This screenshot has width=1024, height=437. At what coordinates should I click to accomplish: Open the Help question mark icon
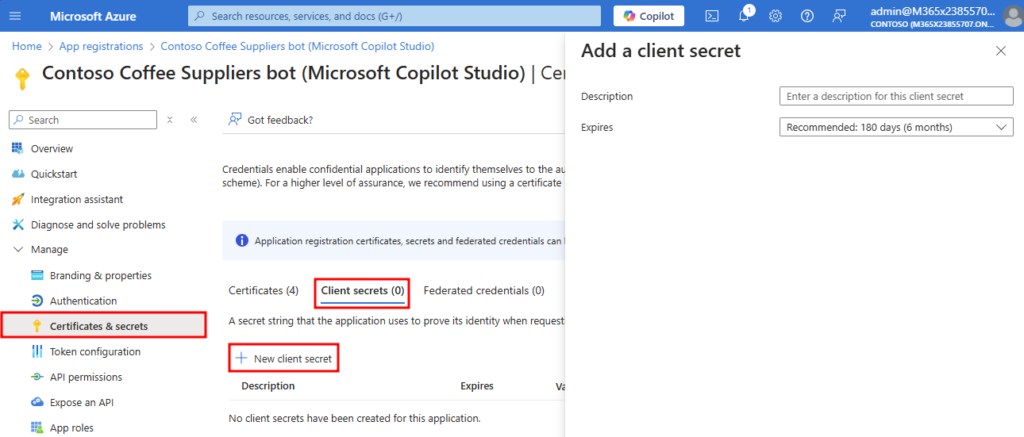(807, 16)
